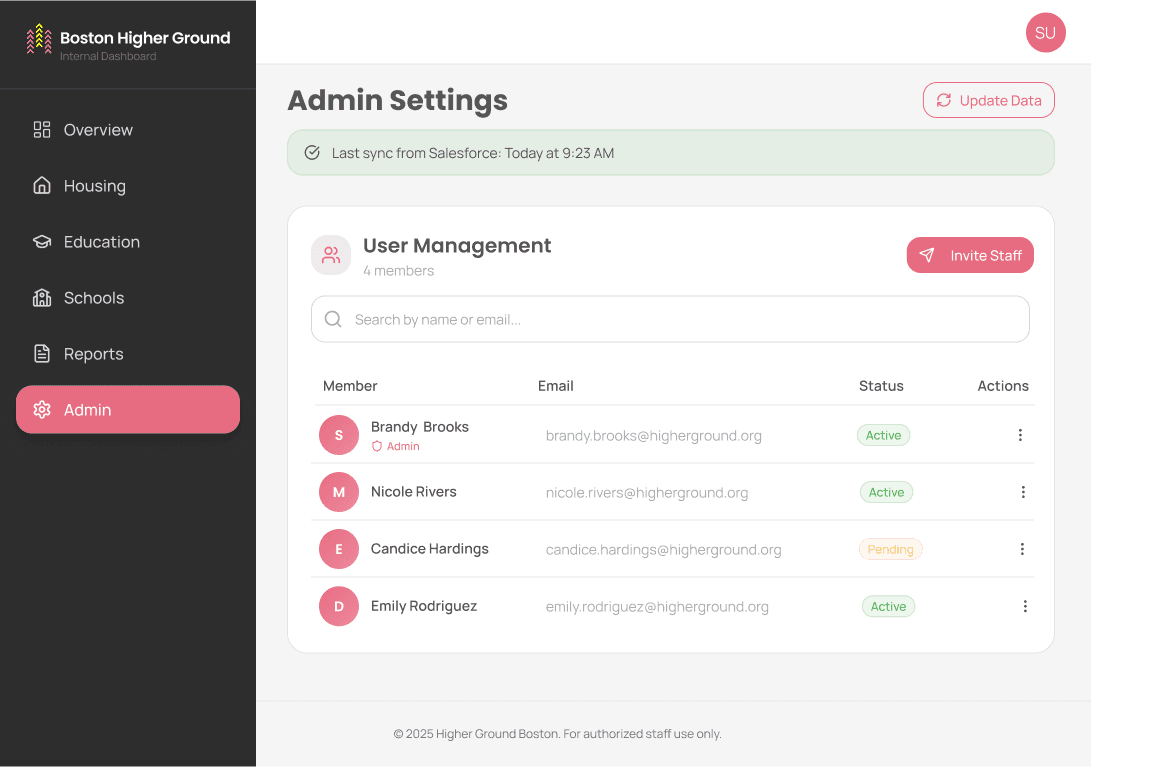This screenshot has width=1167, height=770.
Task: Open actions menu for Emily Rodriguez
Action: coord(1025,606)
